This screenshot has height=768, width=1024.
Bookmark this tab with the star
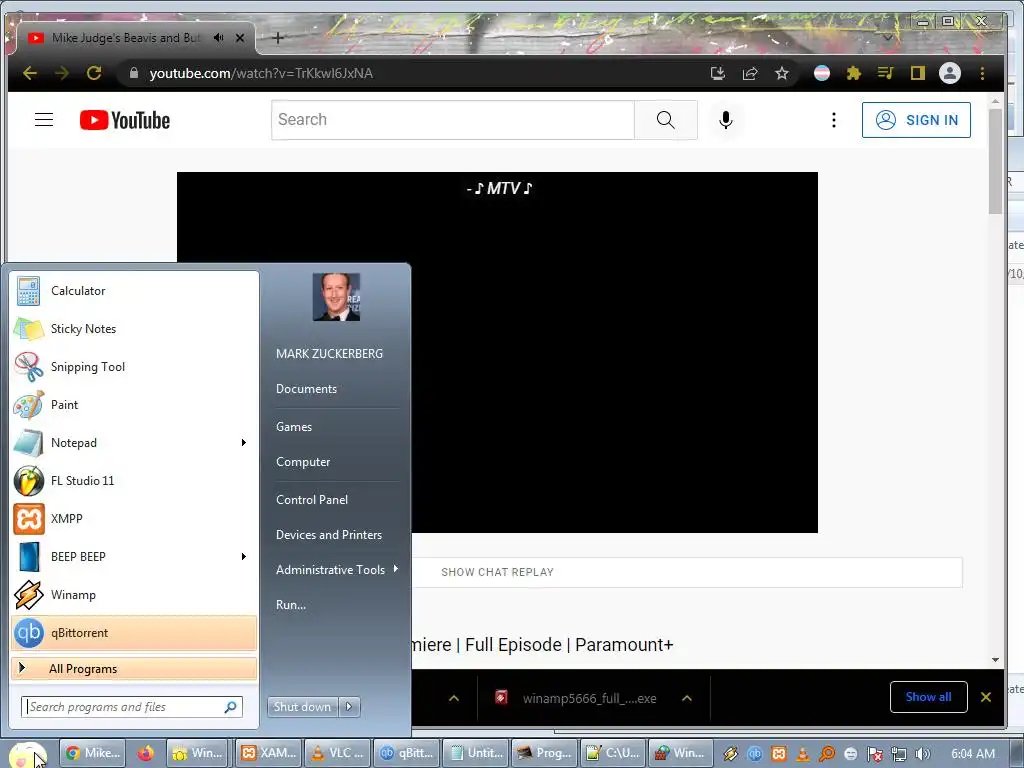[x=782, y=73]
